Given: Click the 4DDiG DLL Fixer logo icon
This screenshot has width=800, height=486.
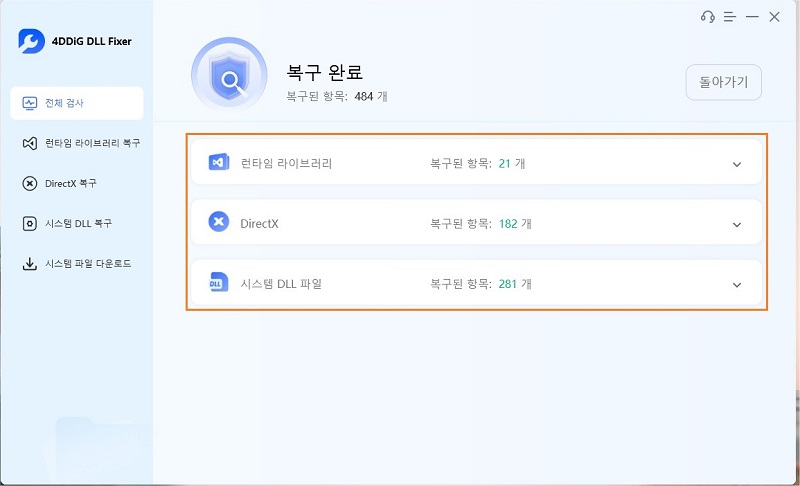Looking at the screenshot, I should [32, 41].
